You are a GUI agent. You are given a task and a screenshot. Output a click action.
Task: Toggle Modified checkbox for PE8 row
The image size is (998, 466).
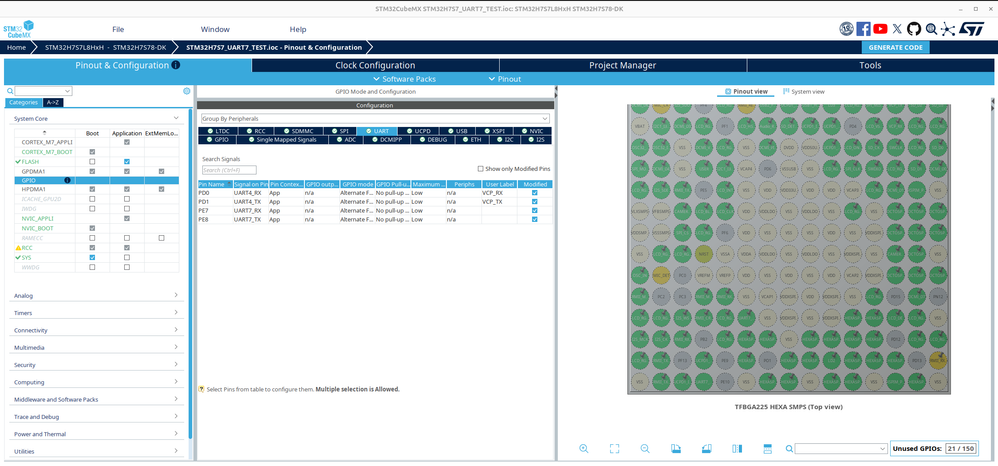coord(535,219)
